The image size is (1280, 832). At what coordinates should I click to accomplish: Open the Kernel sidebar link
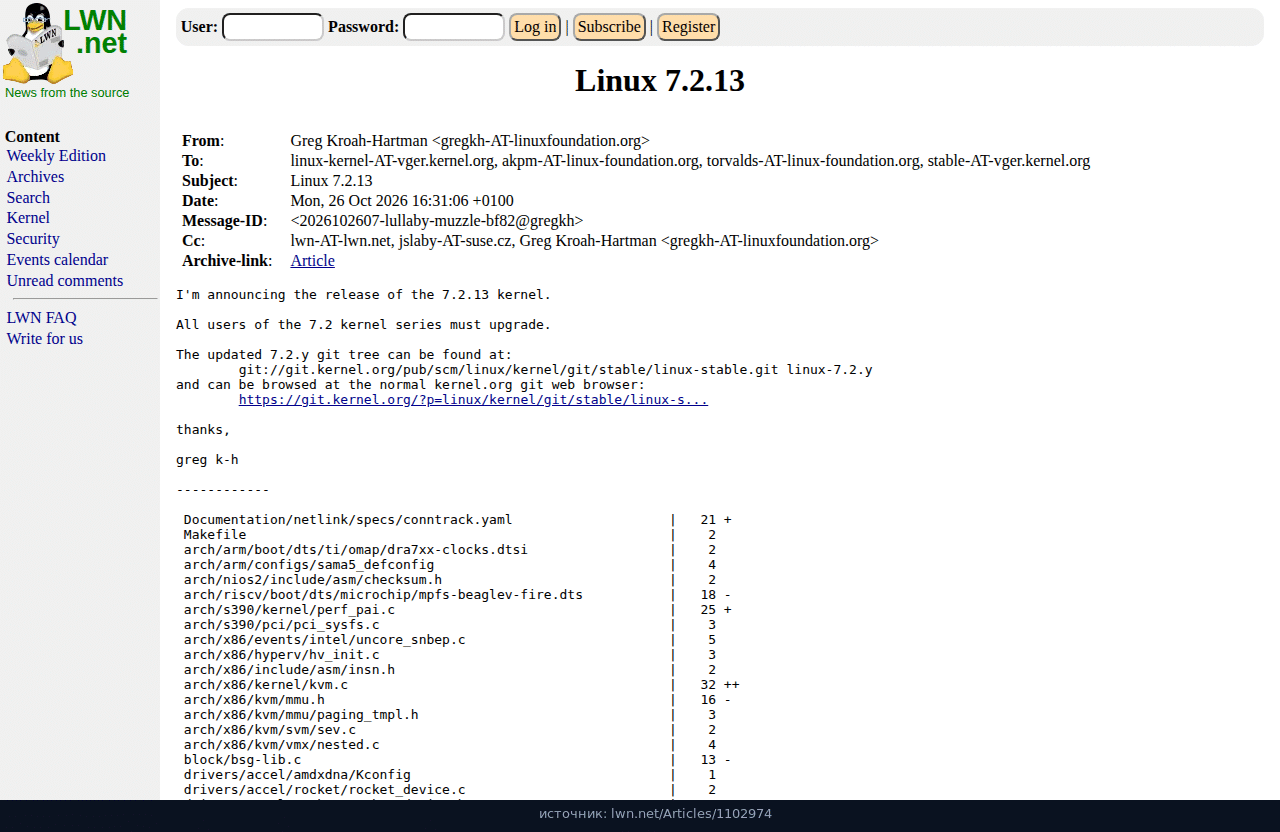click(x=28, y=218)
